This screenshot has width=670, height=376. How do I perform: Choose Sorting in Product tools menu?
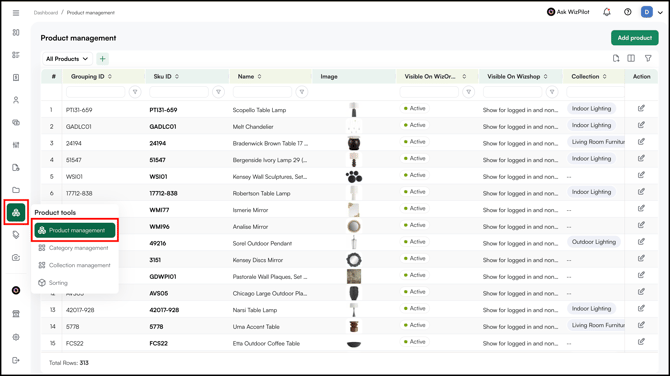tap(53, 283)
